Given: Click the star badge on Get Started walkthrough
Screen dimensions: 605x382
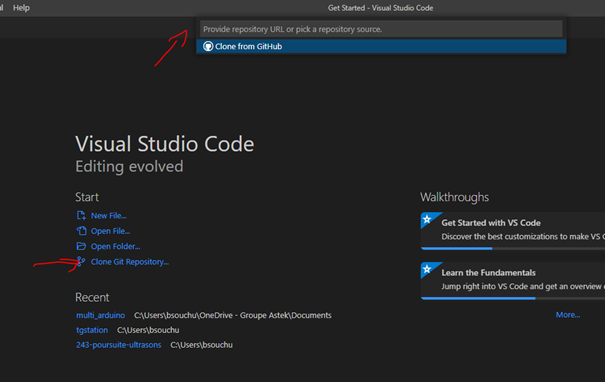Looking at the screenshot, I should pos(427,220).
